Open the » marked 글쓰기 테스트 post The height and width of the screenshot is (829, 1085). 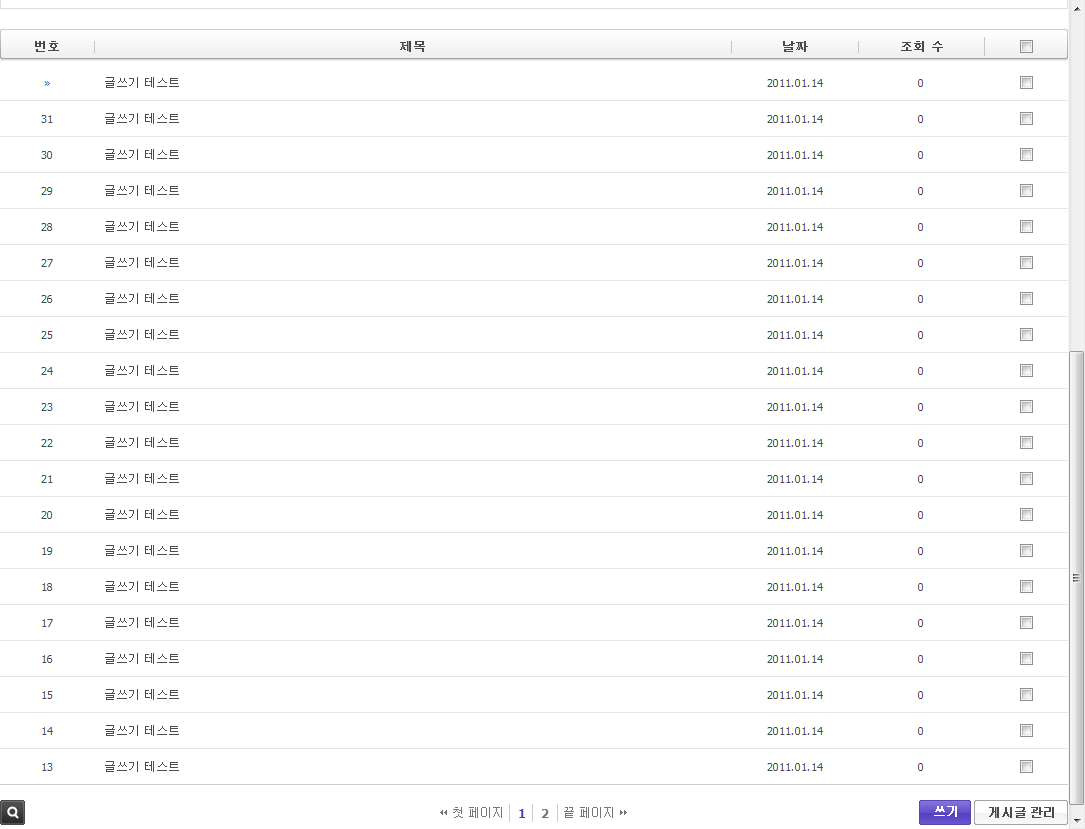[x=142, y=82]
